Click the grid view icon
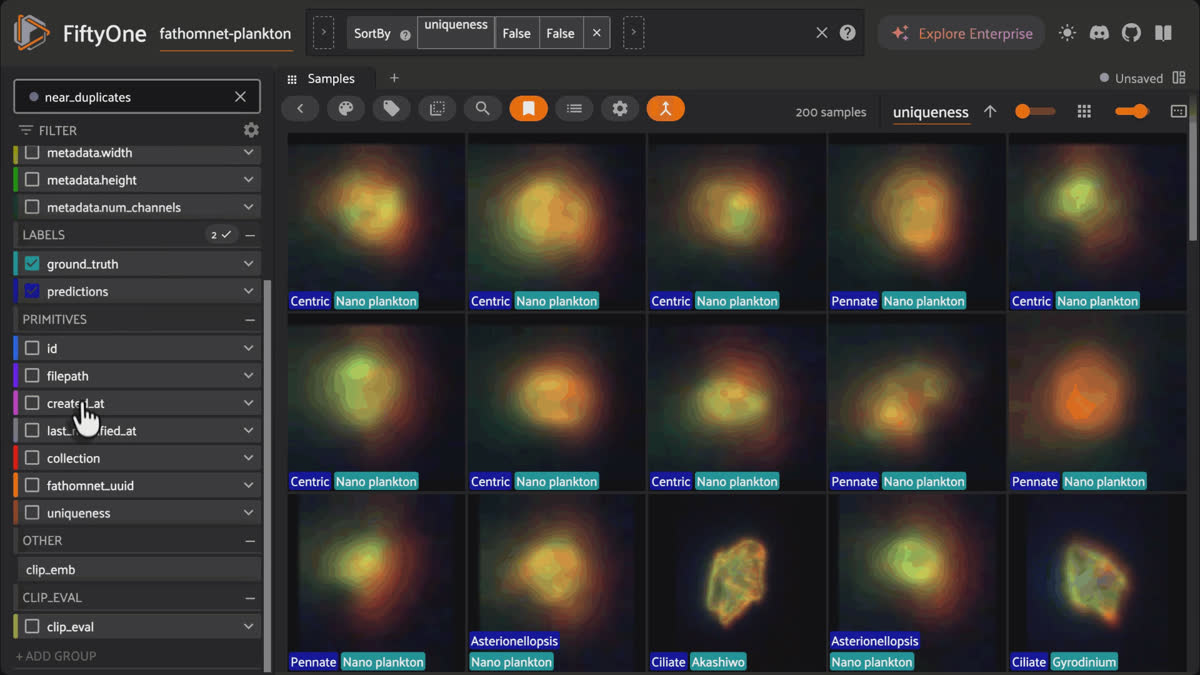 (1084, 112)
